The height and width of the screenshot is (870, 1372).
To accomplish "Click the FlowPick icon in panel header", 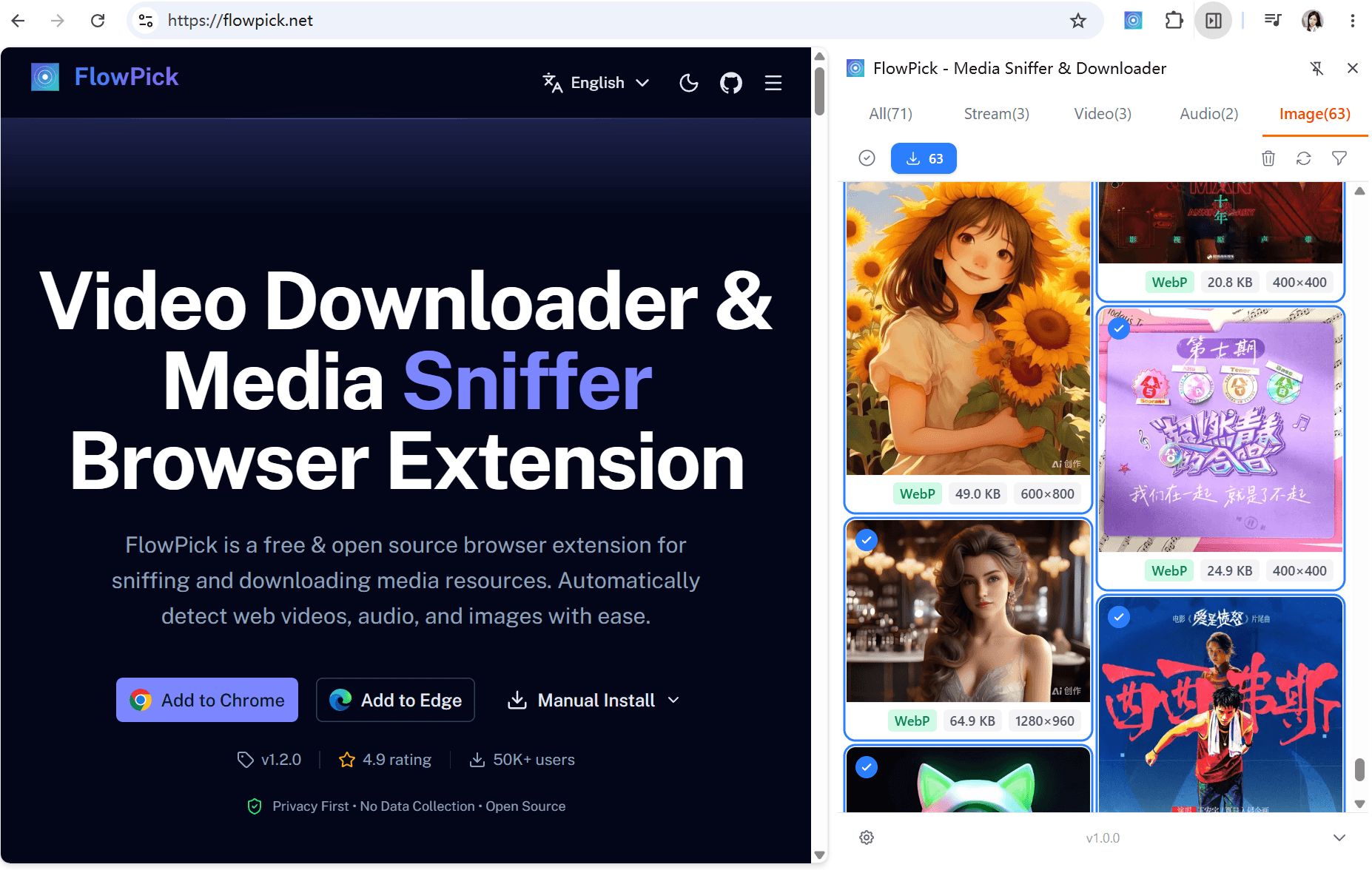I will coord(855,68).
